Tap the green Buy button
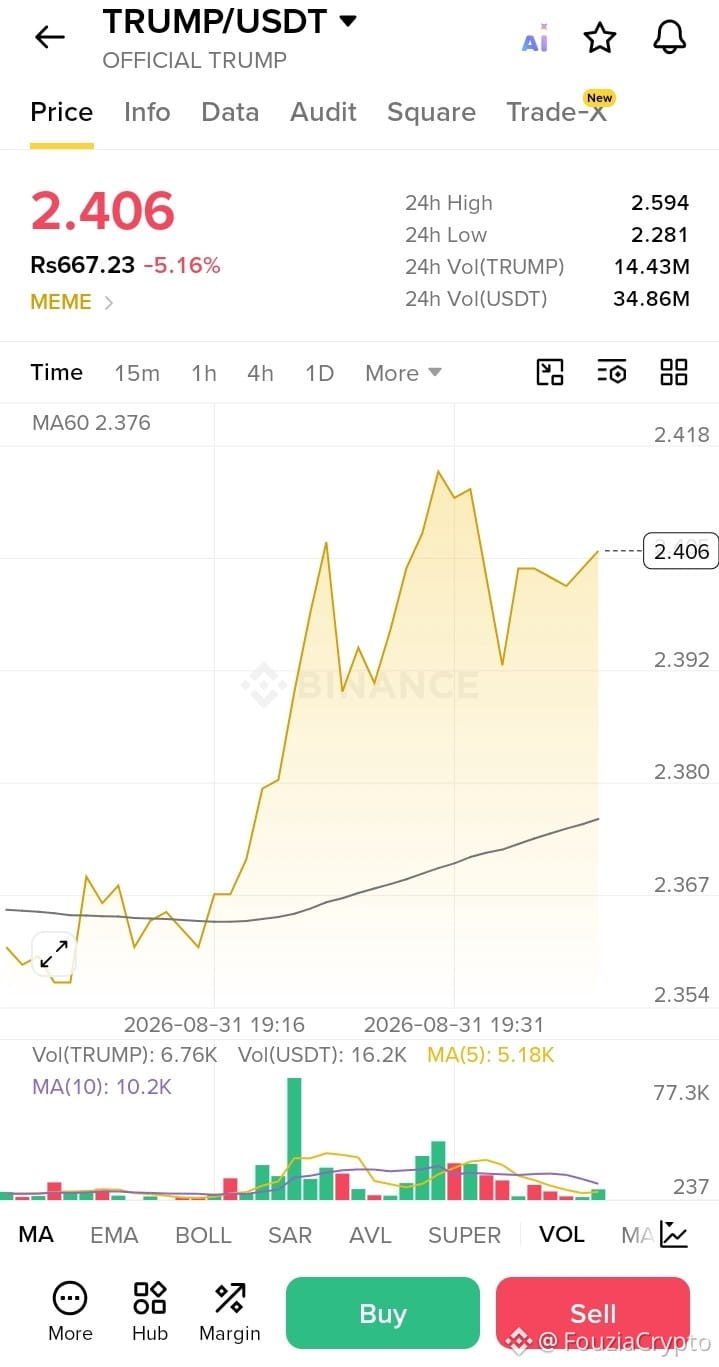The width and height of the screenshot is (719, 1367). pyautogui.click(x=383, y=1313)
